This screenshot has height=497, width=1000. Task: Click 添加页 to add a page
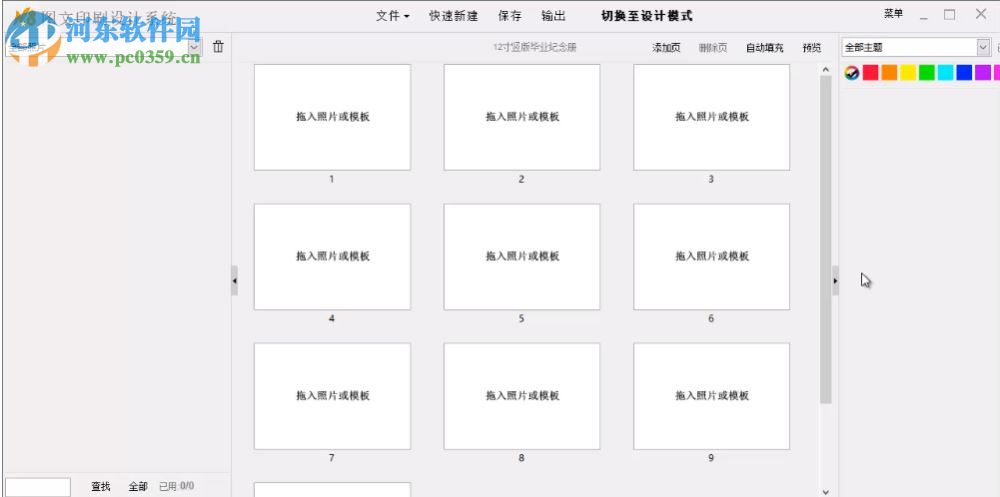(666, 48)
